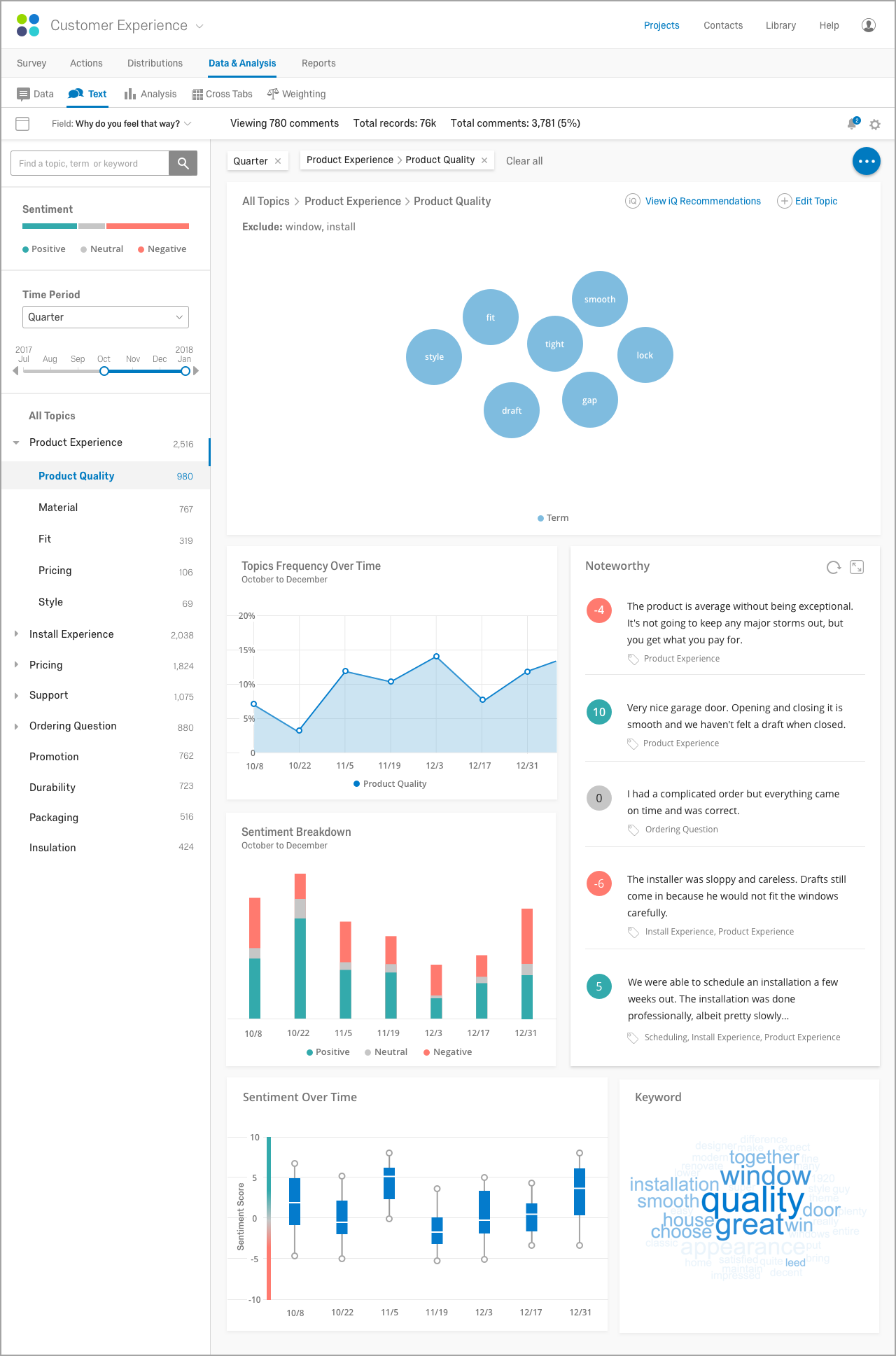The image size is (896, 1356).
Task: Open the notifications bell icon
Action: click(x=853, y=123)
